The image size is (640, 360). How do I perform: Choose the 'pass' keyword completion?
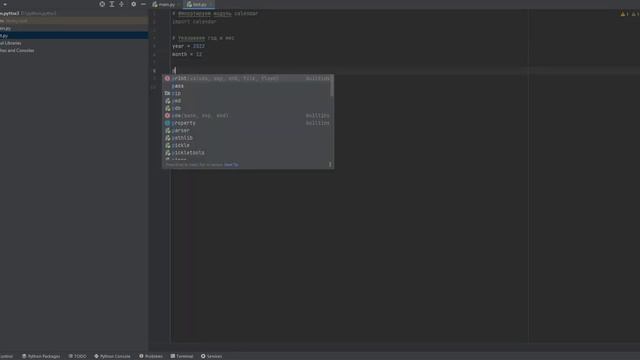pyautogui.click(x=247, y=86)
